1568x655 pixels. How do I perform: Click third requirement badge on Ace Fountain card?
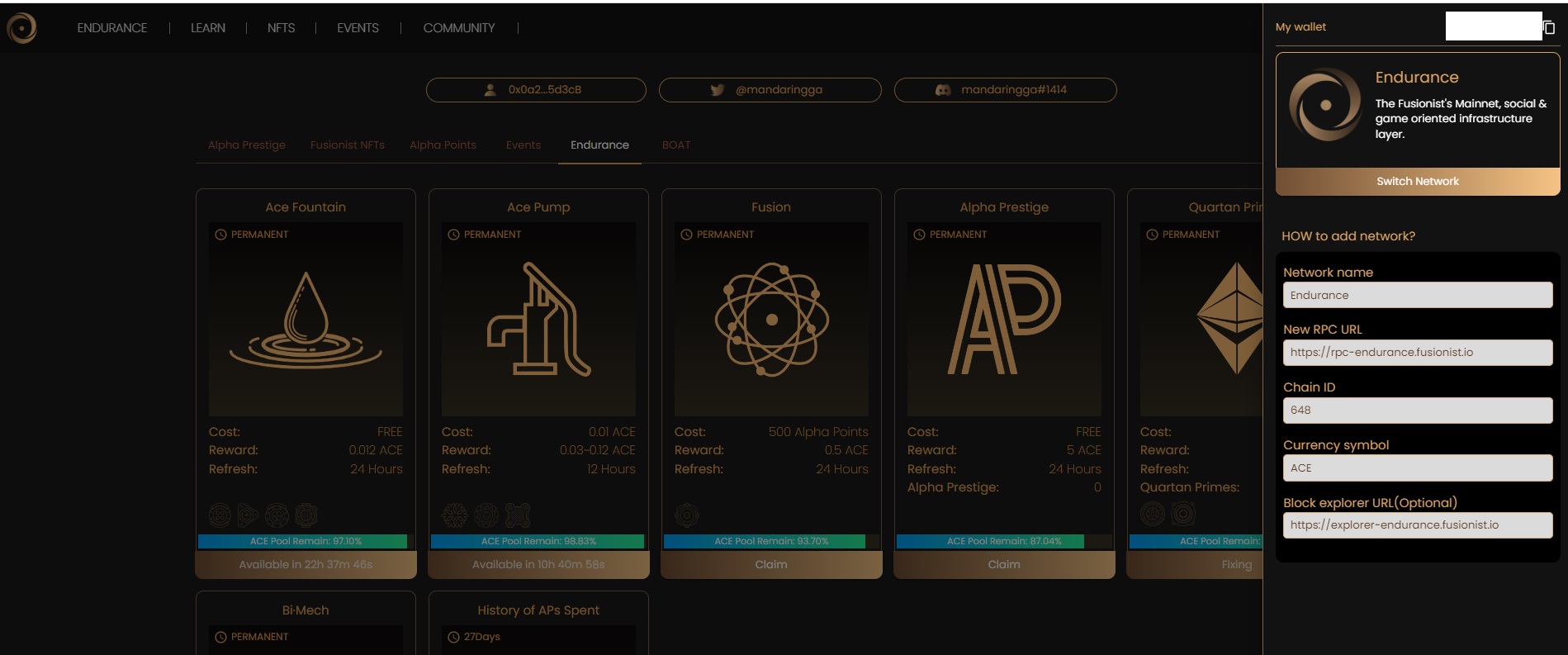[x=277, y=515]
